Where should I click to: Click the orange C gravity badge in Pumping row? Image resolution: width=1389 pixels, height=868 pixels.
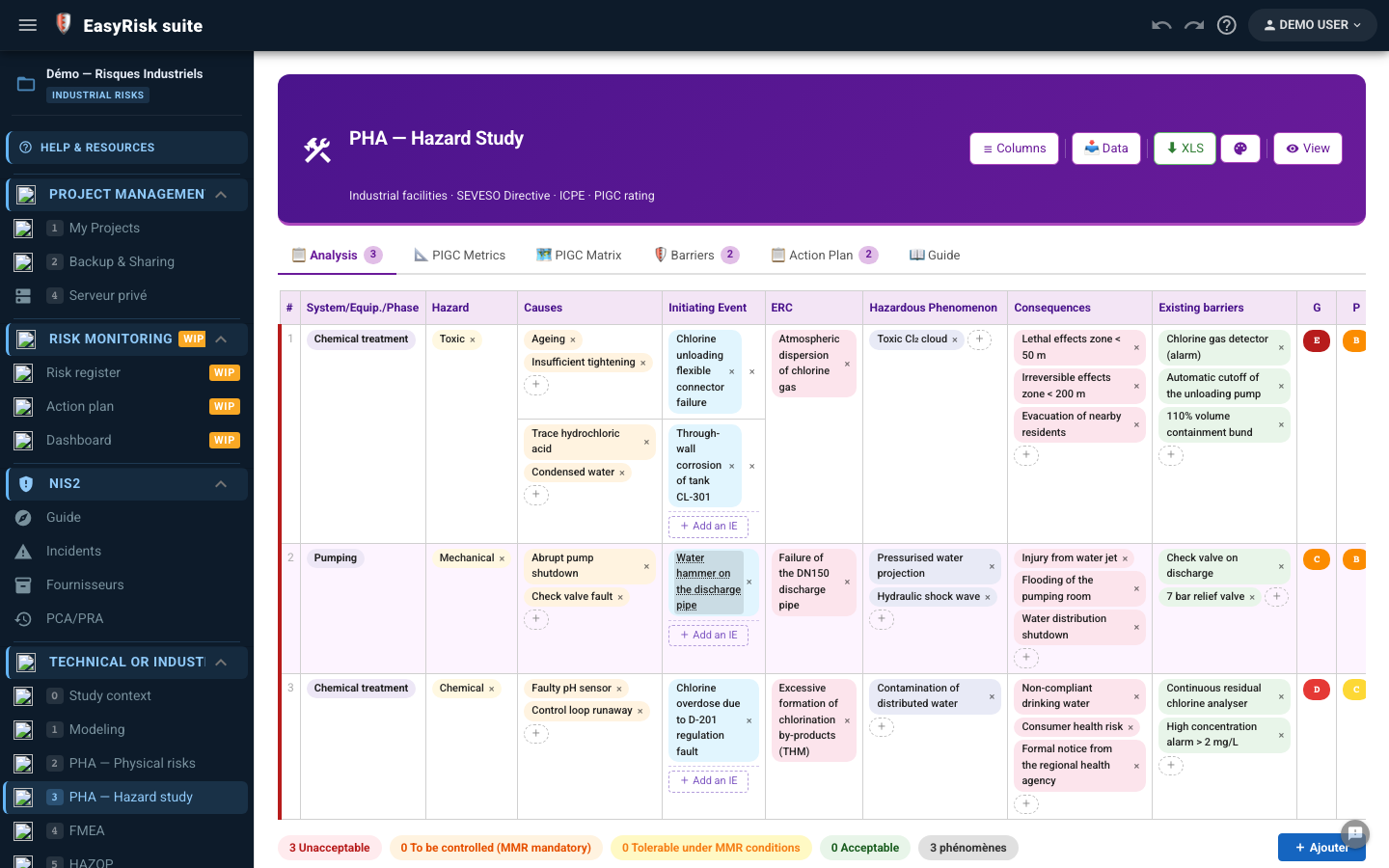tap(1317, 559)
